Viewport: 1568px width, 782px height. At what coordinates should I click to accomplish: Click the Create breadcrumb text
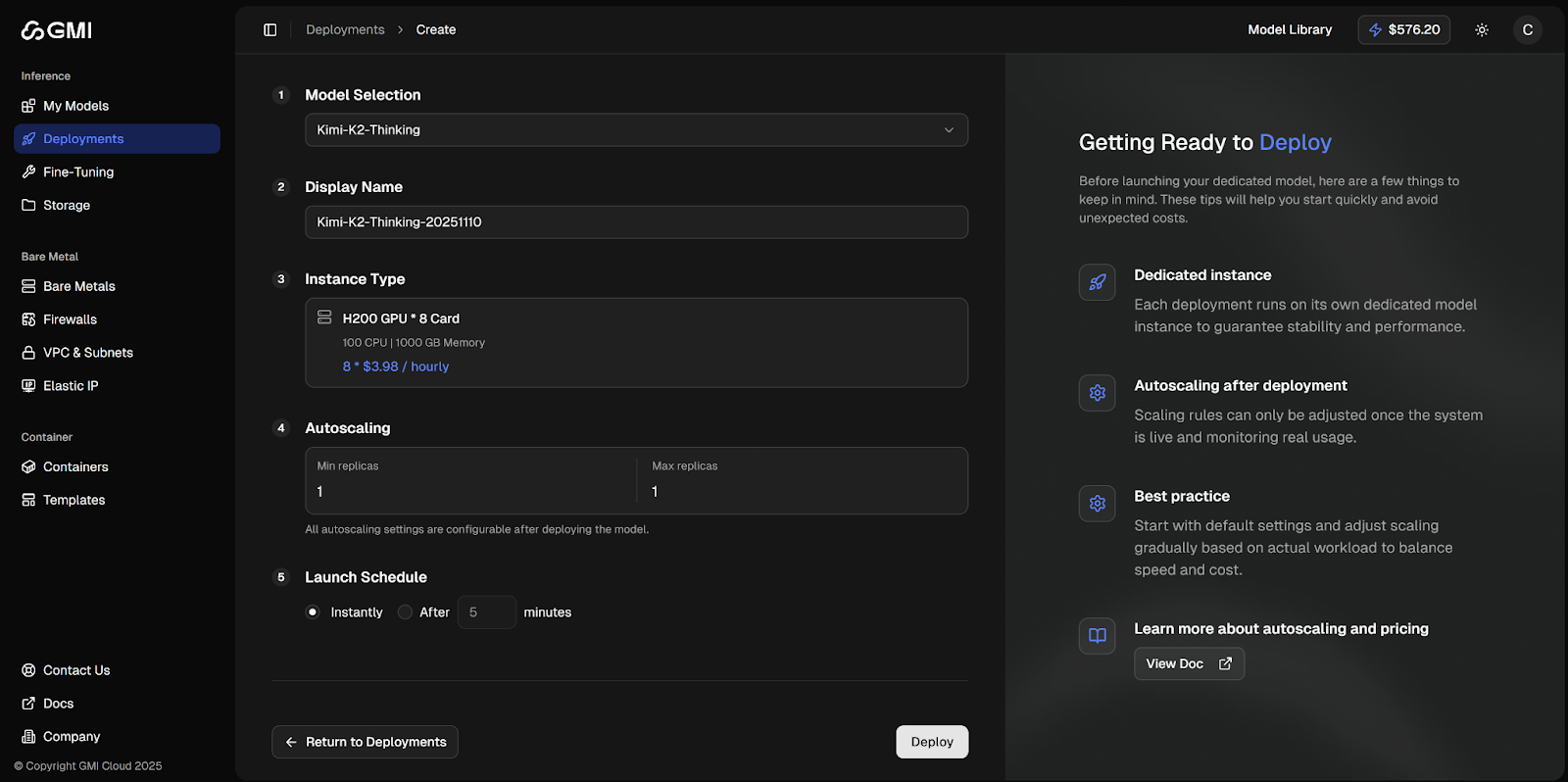click(436, 30)
